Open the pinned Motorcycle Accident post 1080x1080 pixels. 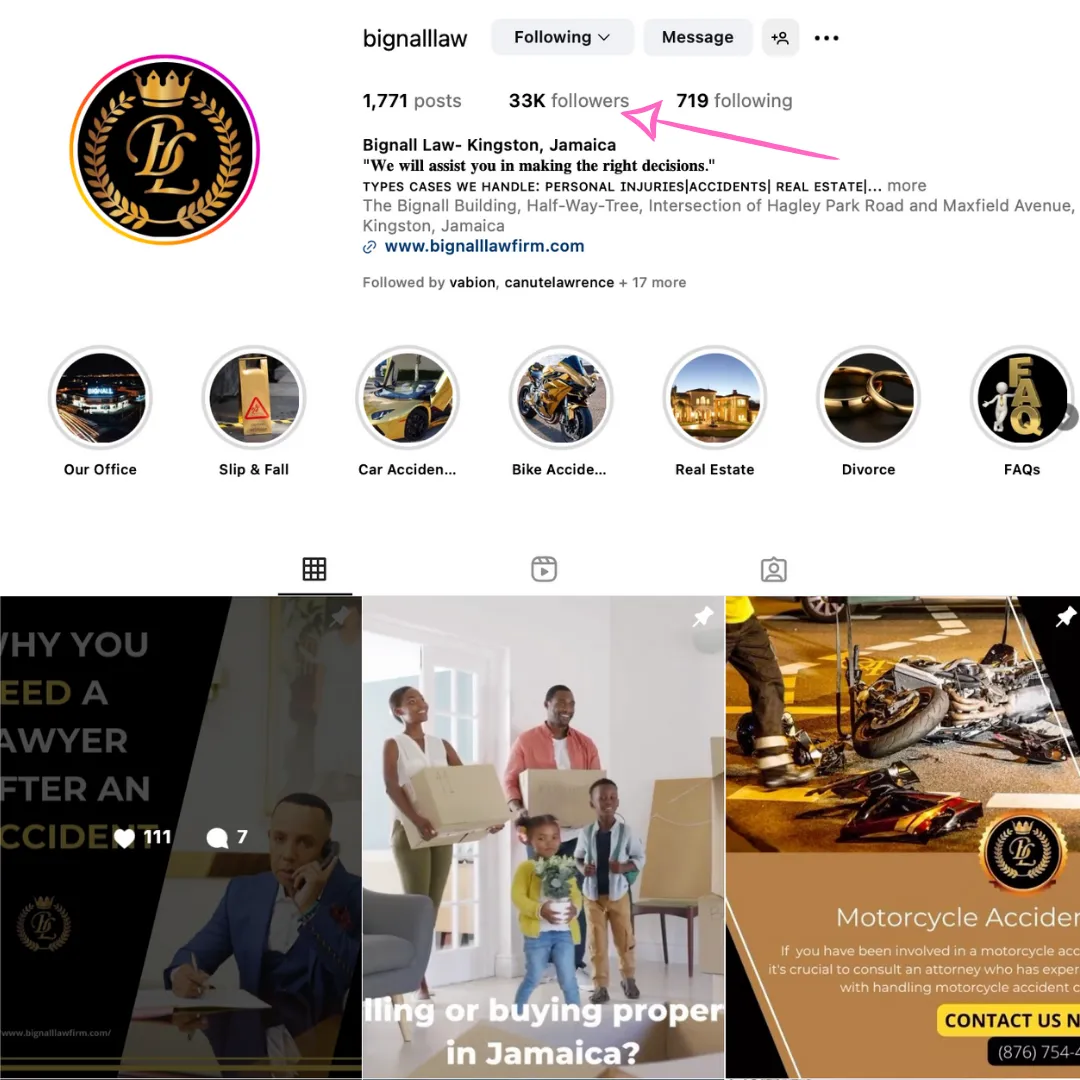[902, 836]
